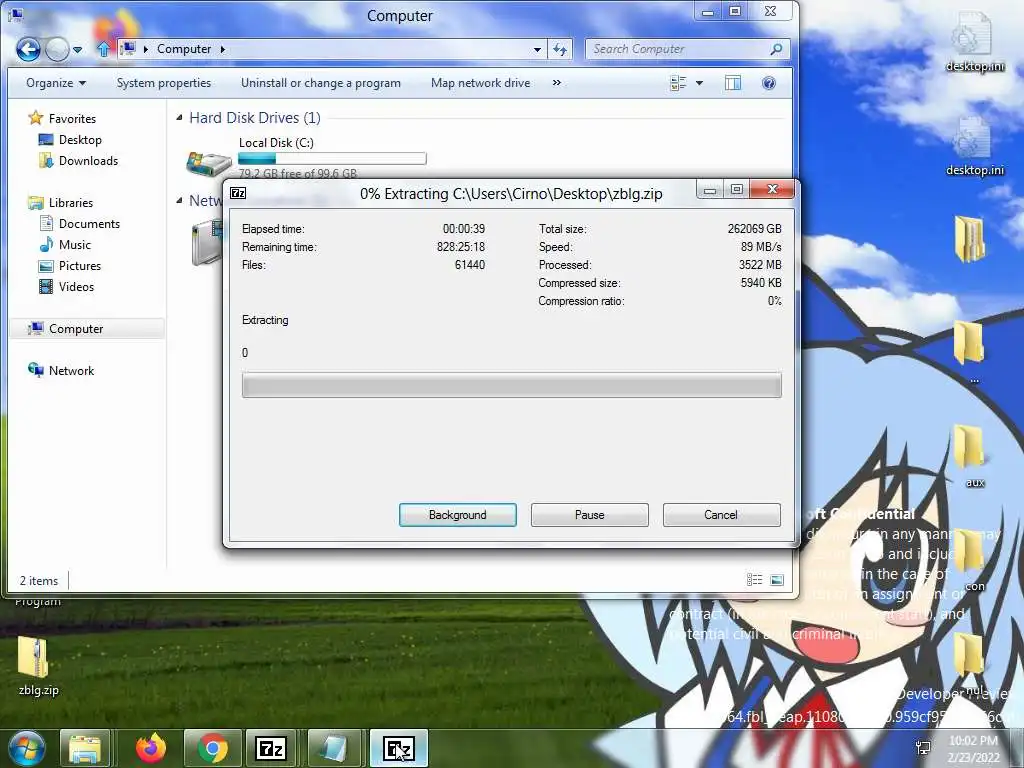Click the network tray icon
1024x768 pixels.
pyautogui.click(x=923, y=748)
